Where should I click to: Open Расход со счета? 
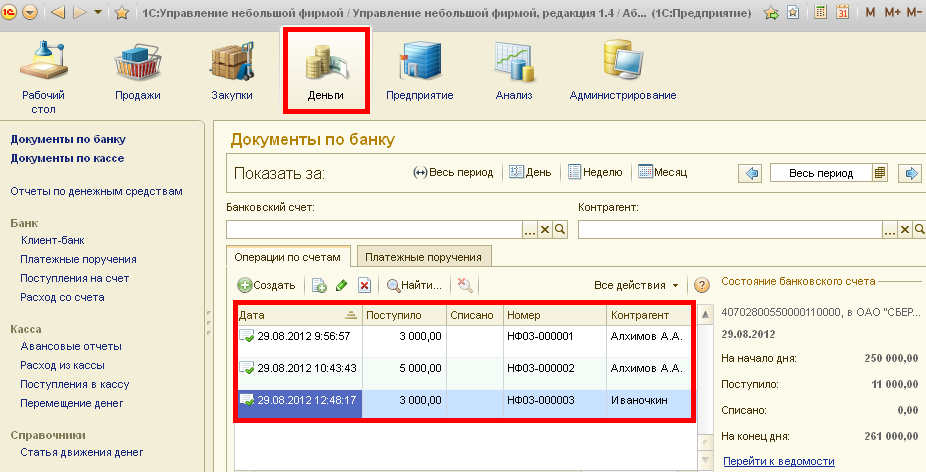point(62,297)
